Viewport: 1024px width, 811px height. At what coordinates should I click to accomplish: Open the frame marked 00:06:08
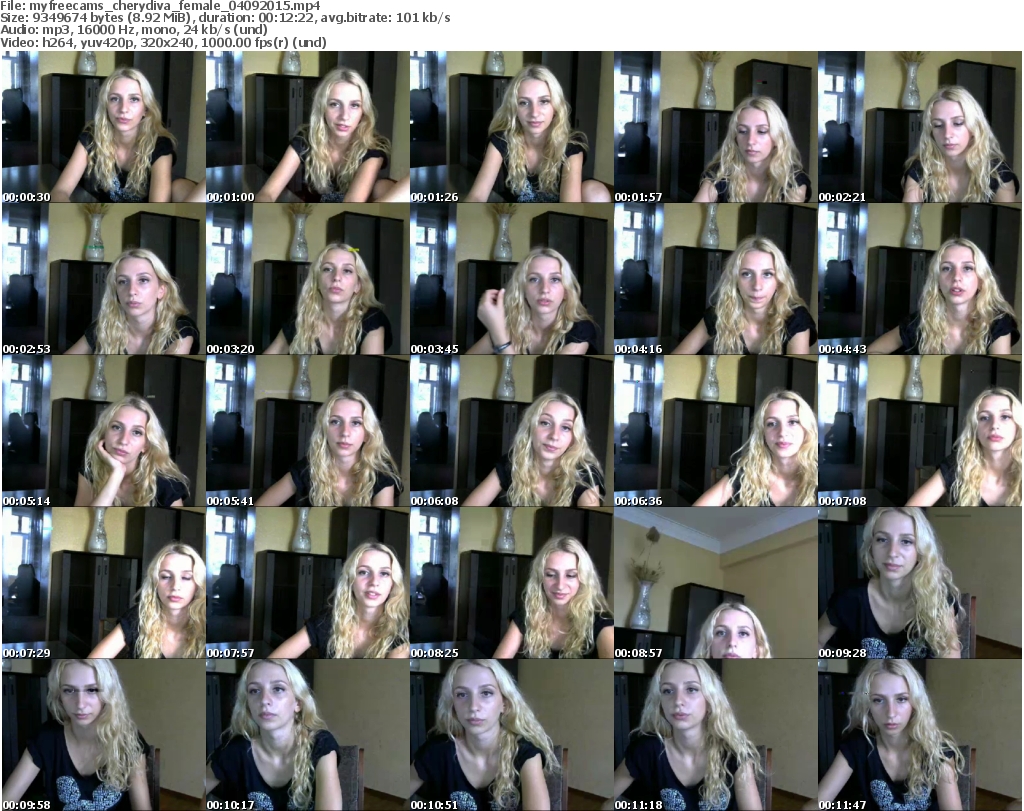click(x=511, y=431)
